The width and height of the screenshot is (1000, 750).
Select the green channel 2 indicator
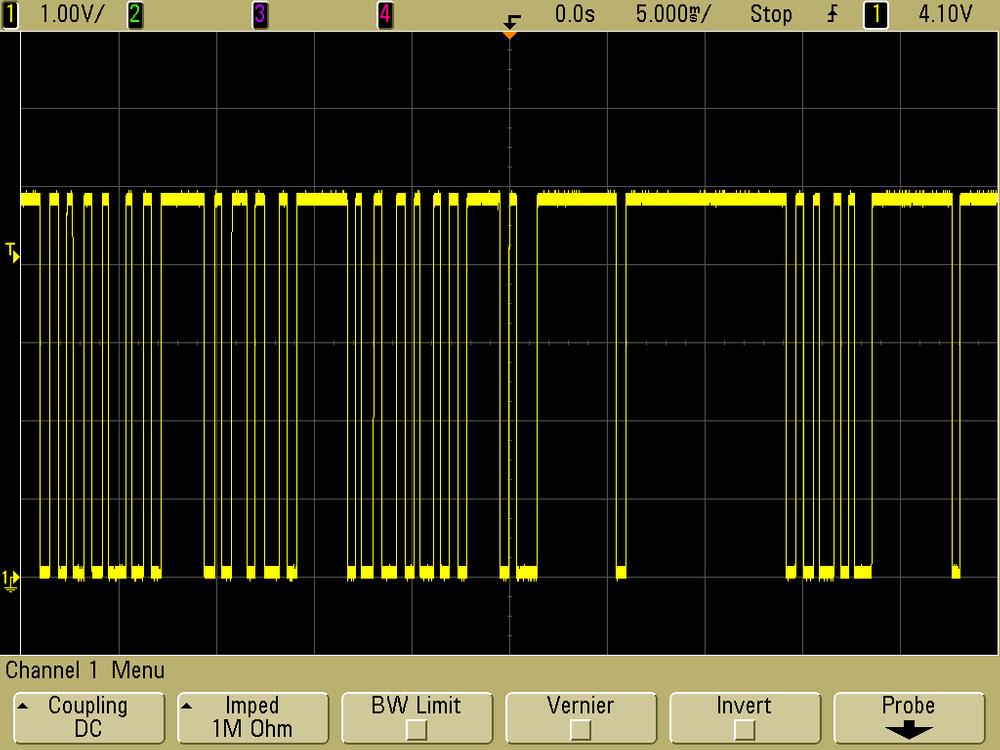point(134,14)
